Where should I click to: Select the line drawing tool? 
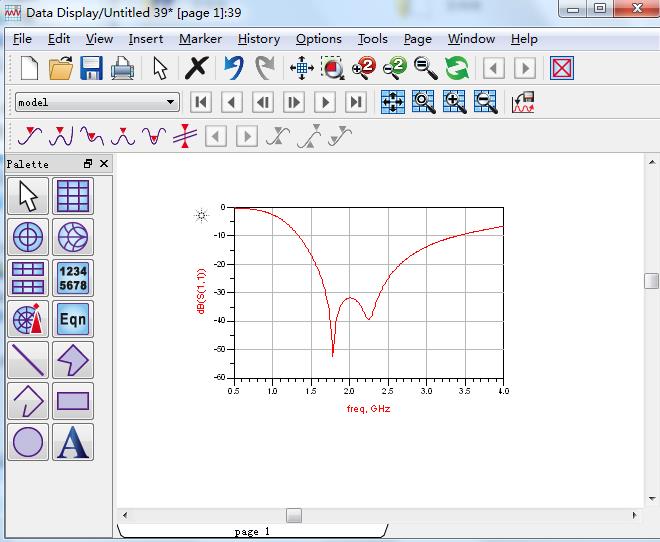[x=28, y=360]
